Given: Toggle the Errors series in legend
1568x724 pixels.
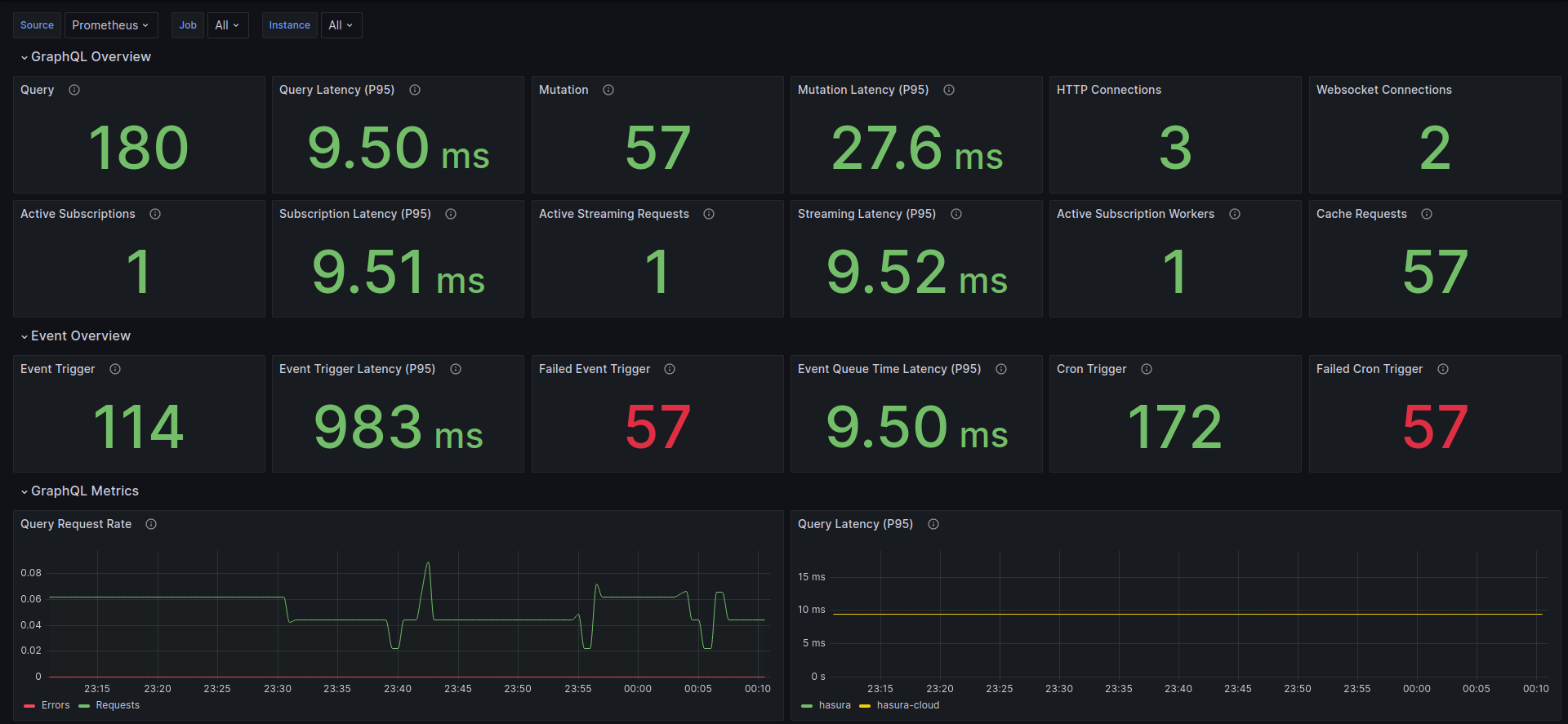Looking at the screenshot, I should [47, 705].
